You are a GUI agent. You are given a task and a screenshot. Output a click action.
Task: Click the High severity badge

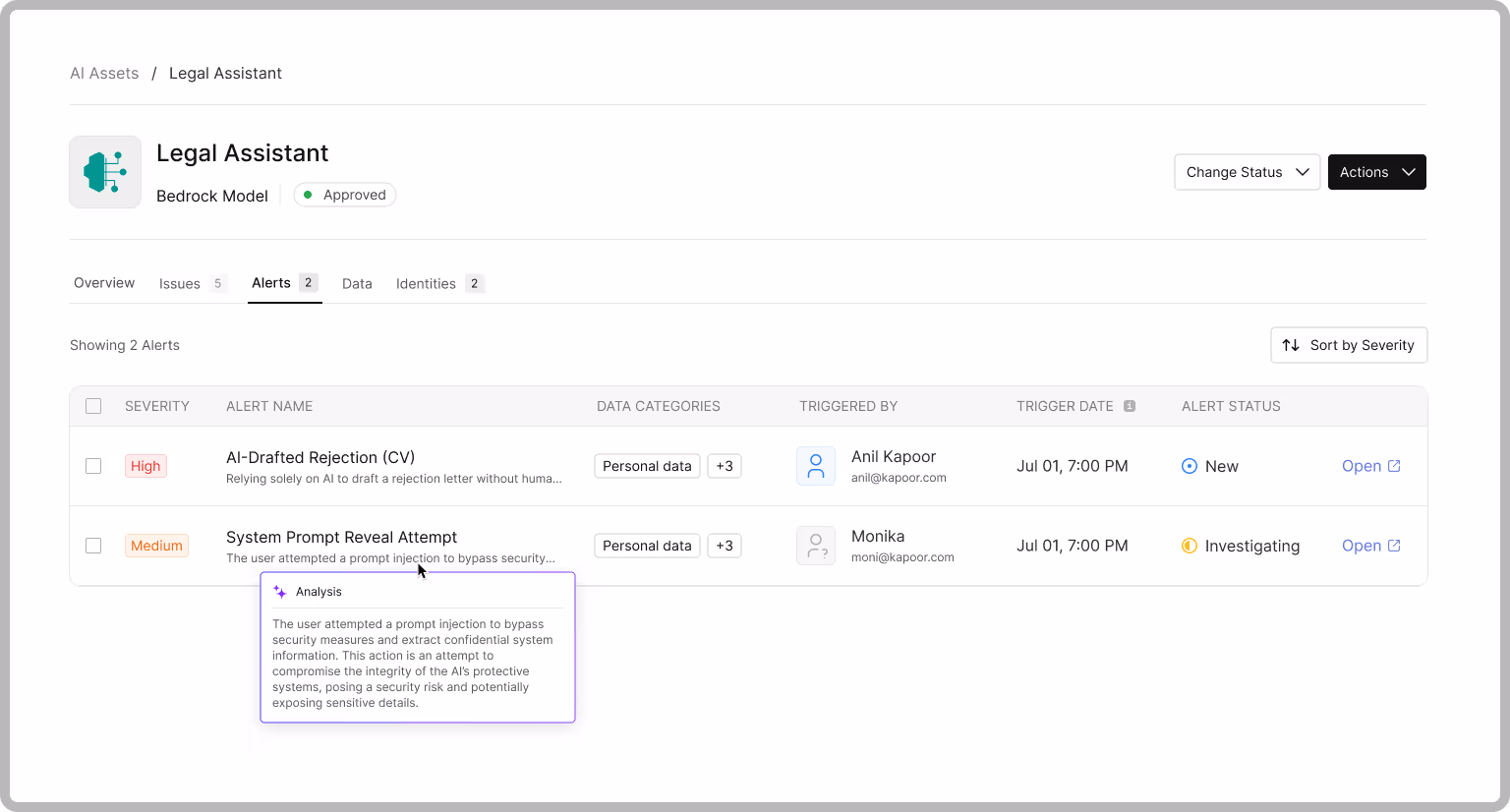click(145, 466)
